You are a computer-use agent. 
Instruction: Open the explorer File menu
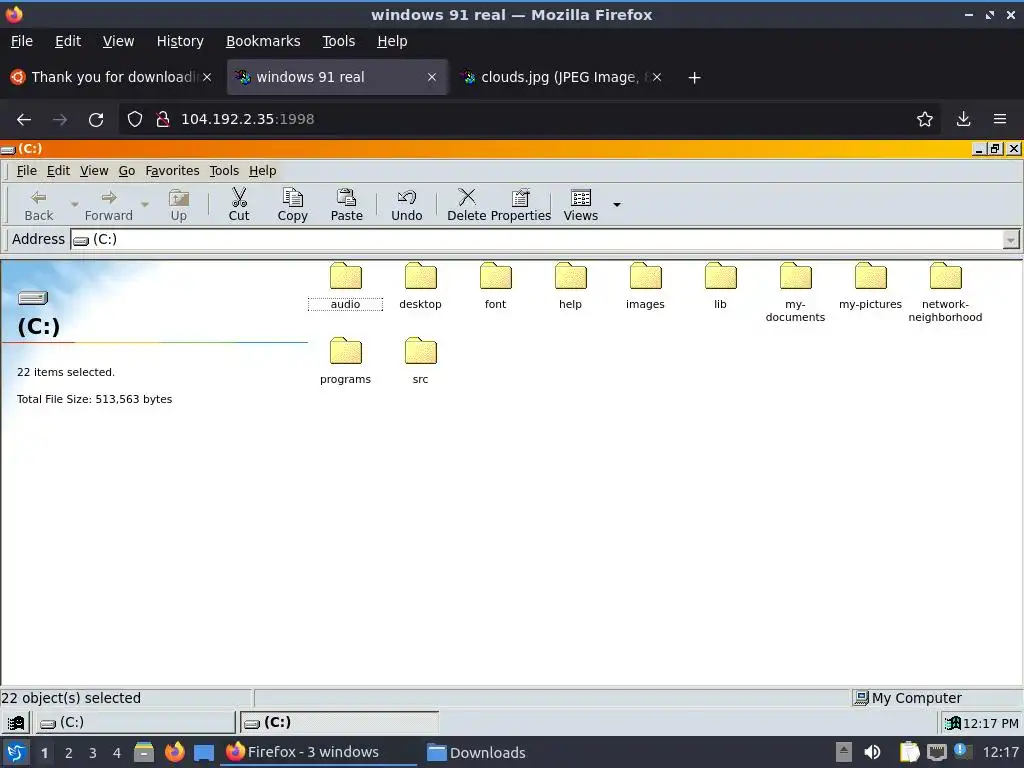coord(26,170)
